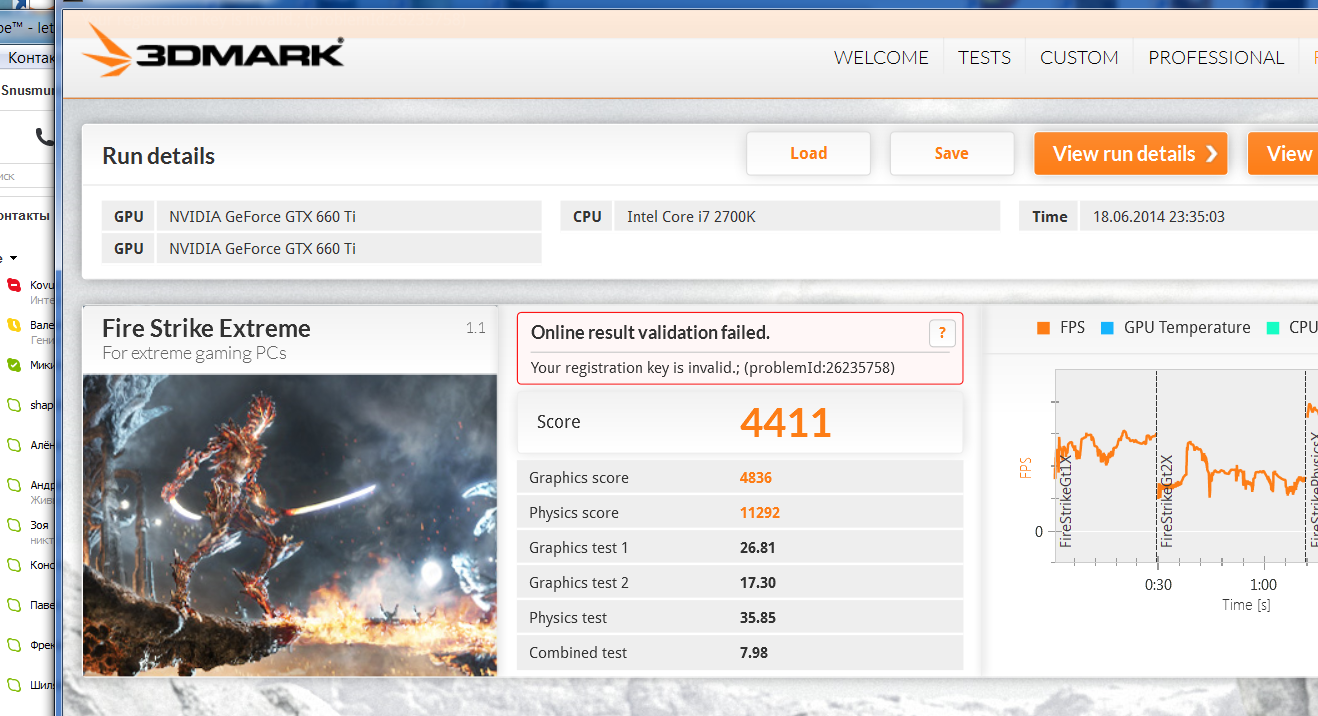The height and width of the screenshot is (716, 1318).
Task: Click the FireStrikeGt2X marker on the chart
Action: click(1166, 501)
